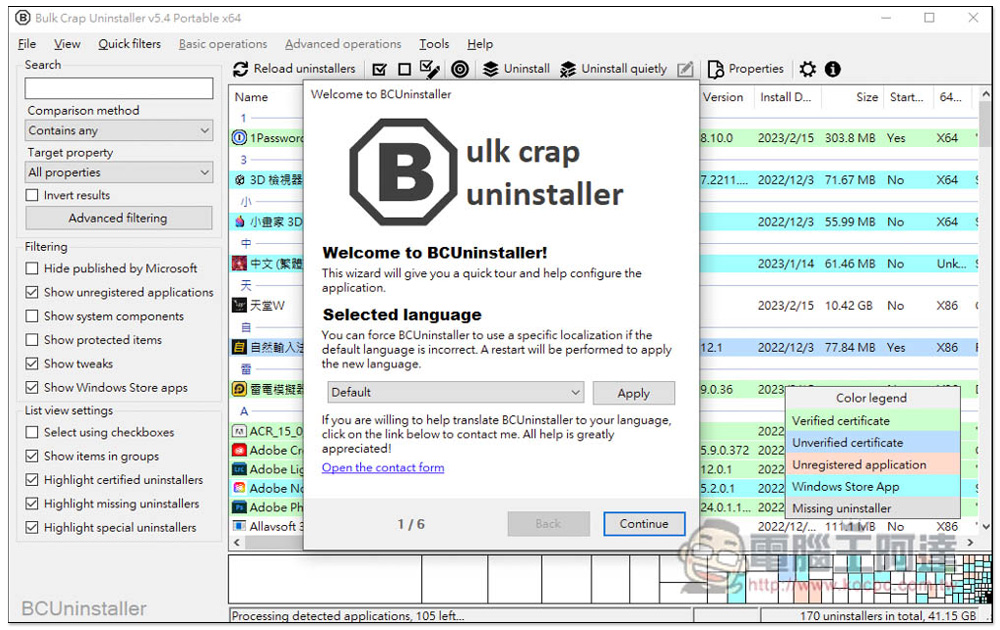The height and width of the screenshot is (630, 1000).
Task: Click Continue in the welcome wizard
Action: [644, 524]
